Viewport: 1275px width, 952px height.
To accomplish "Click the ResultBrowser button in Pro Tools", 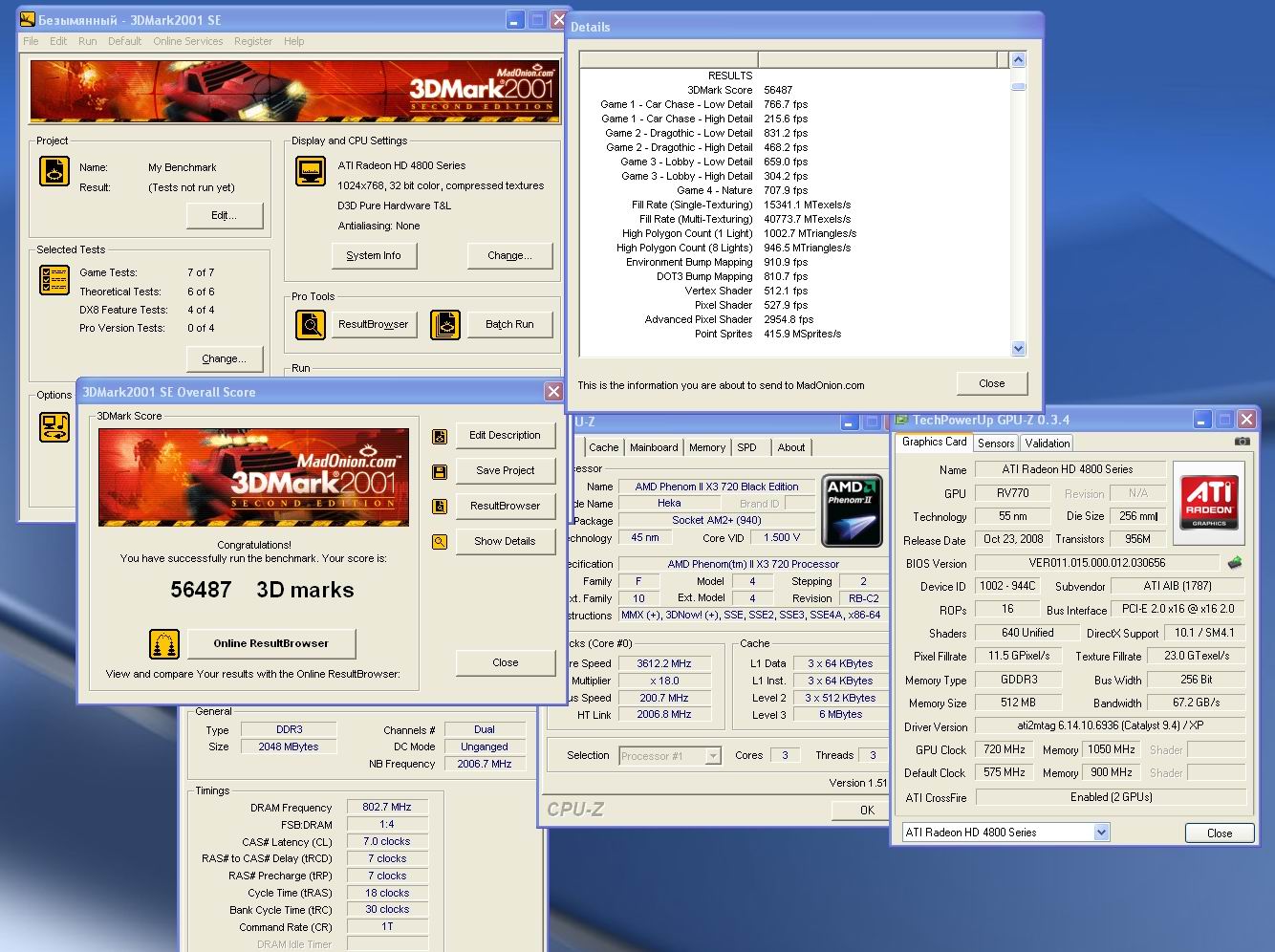I will pyautogui.click(x=374, y=325).
